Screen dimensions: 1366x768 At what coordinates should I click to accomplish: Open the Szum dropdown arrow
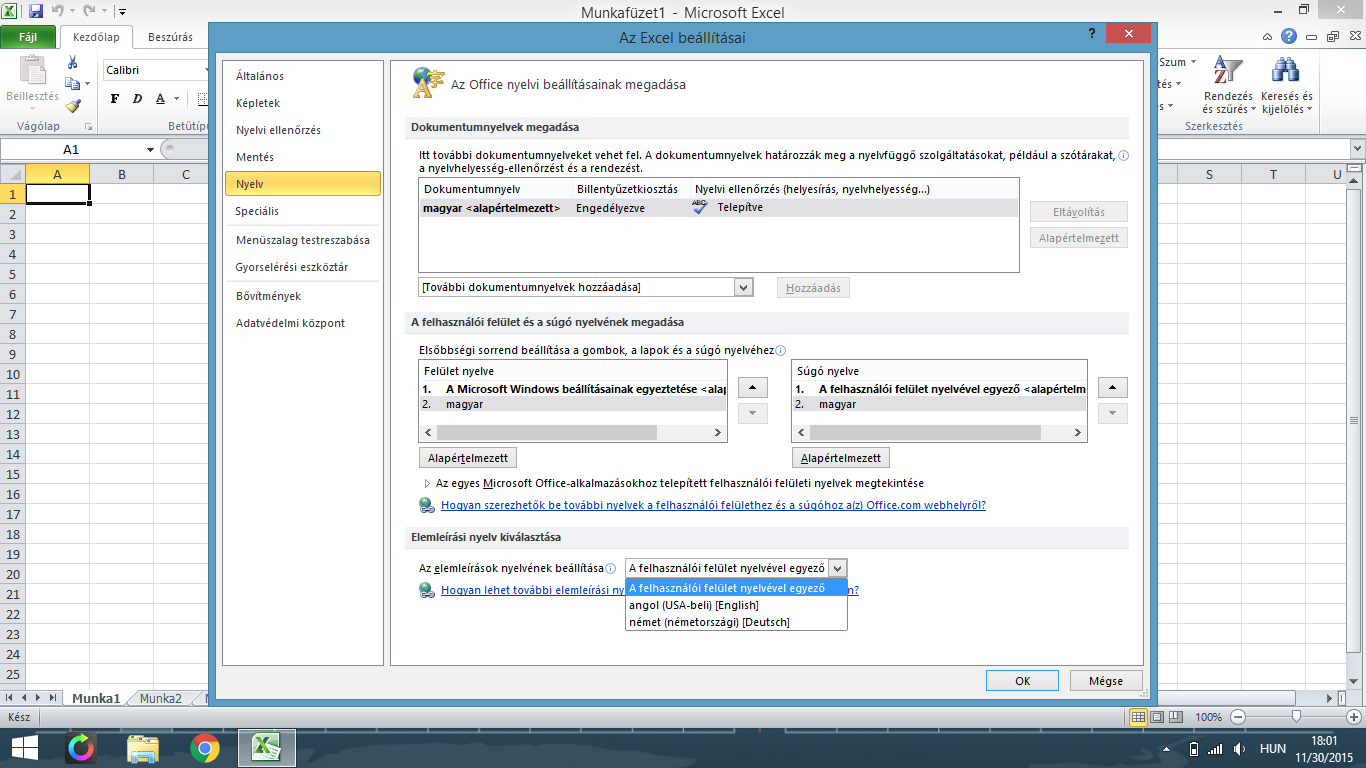point(1192,62)
